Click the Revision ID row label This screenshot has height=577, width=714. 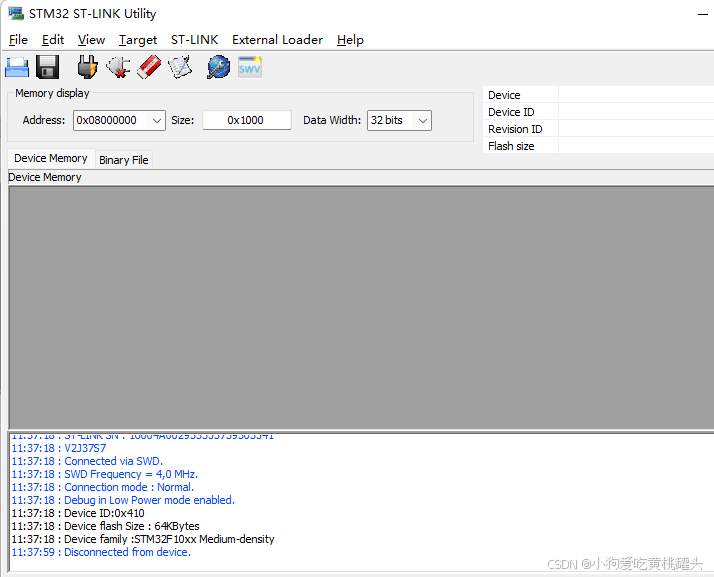coord(515,129)
